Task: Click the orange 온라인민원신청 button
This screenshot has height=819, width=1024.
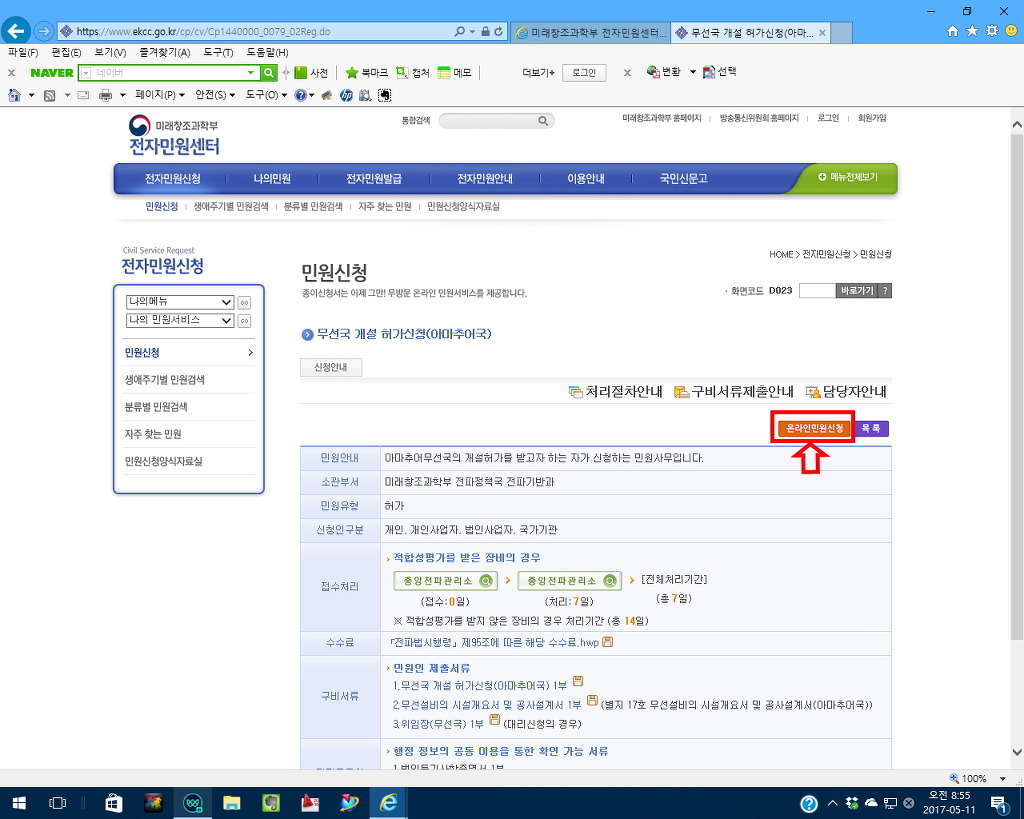Action: pyautogui.click(x=814, y=428)
